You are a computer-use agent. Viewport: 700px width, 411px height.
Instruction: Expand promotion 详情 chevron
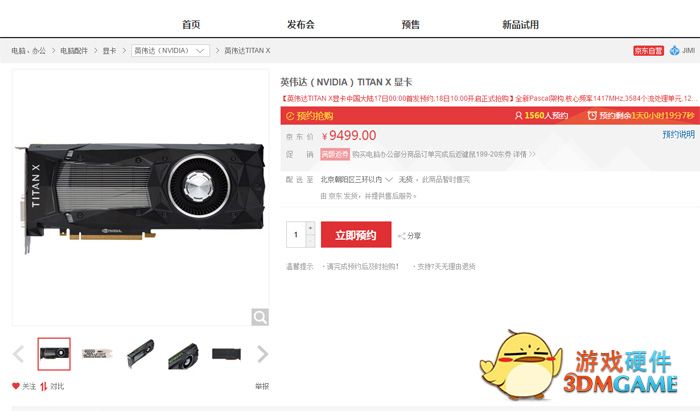[532, 154]
